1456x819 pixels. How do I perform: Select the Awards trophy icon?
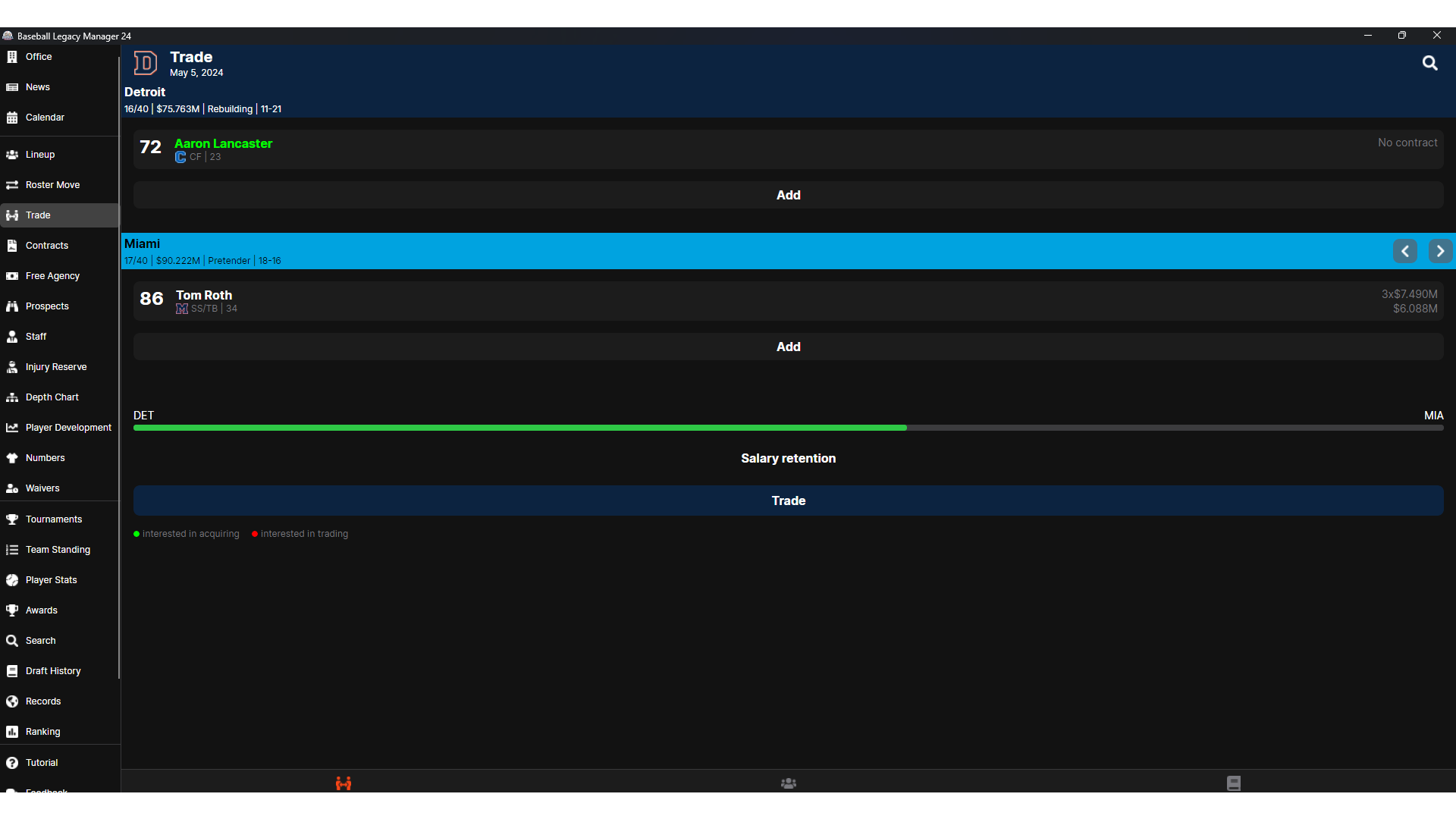click(x=12, y=610)
